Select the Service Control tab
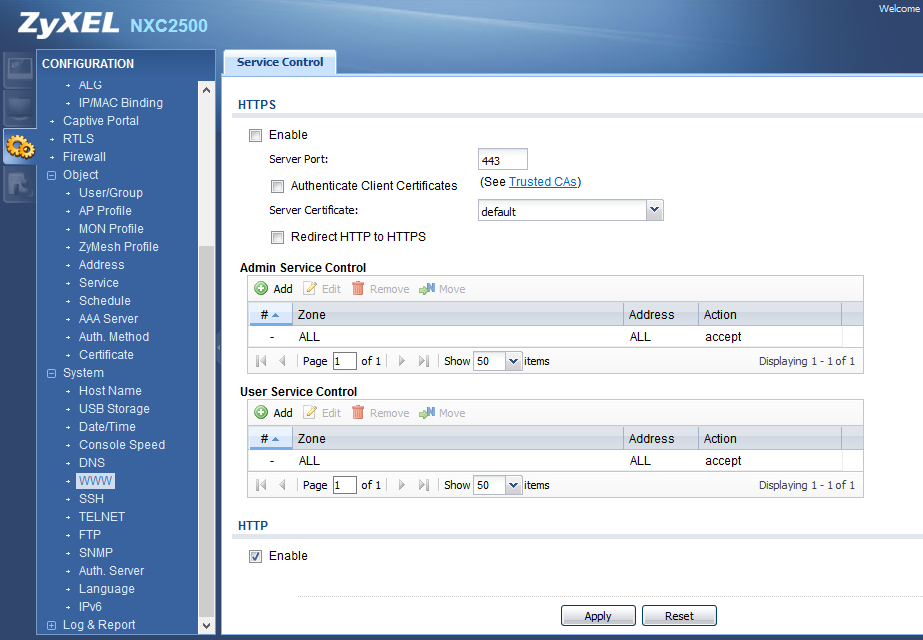Screen dimensions: 923x640 coord(280,62)
